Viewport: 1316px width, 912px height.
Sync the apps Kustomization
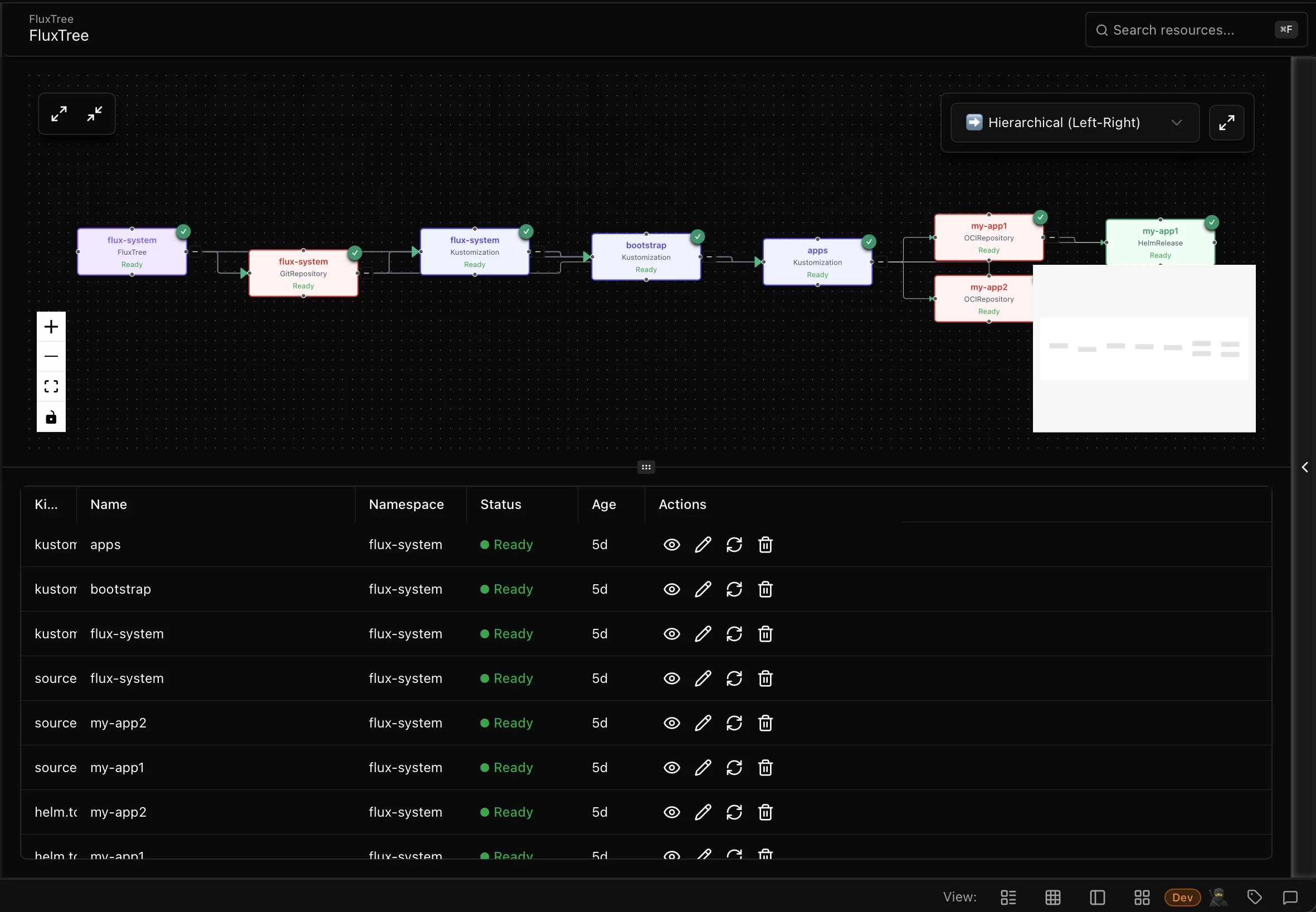(734, 545)
